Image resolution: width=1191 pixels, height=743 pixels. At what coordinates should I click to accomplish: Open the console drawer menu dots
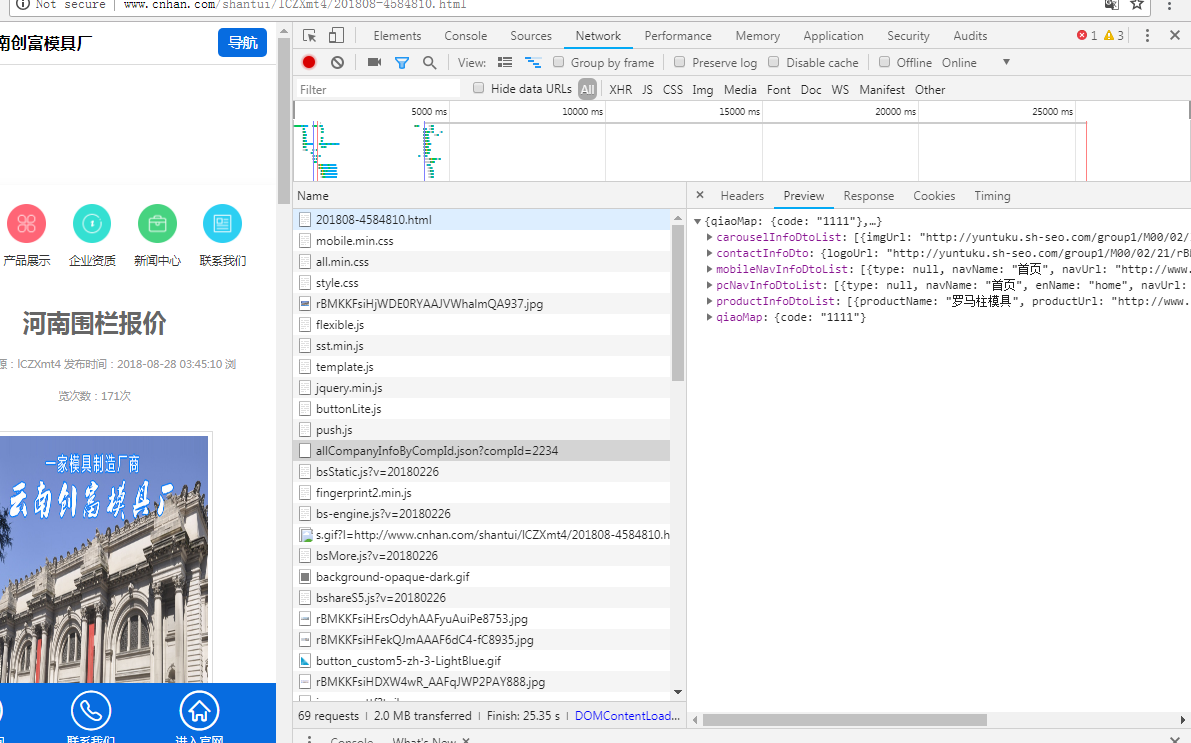[x=309, y=739]
